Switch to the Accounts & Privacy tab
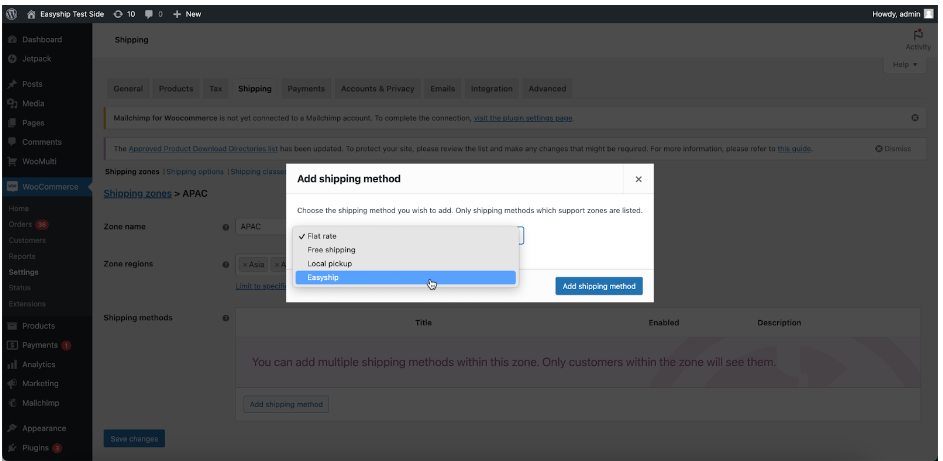943x461 pixels. click(x=377, y=88)
